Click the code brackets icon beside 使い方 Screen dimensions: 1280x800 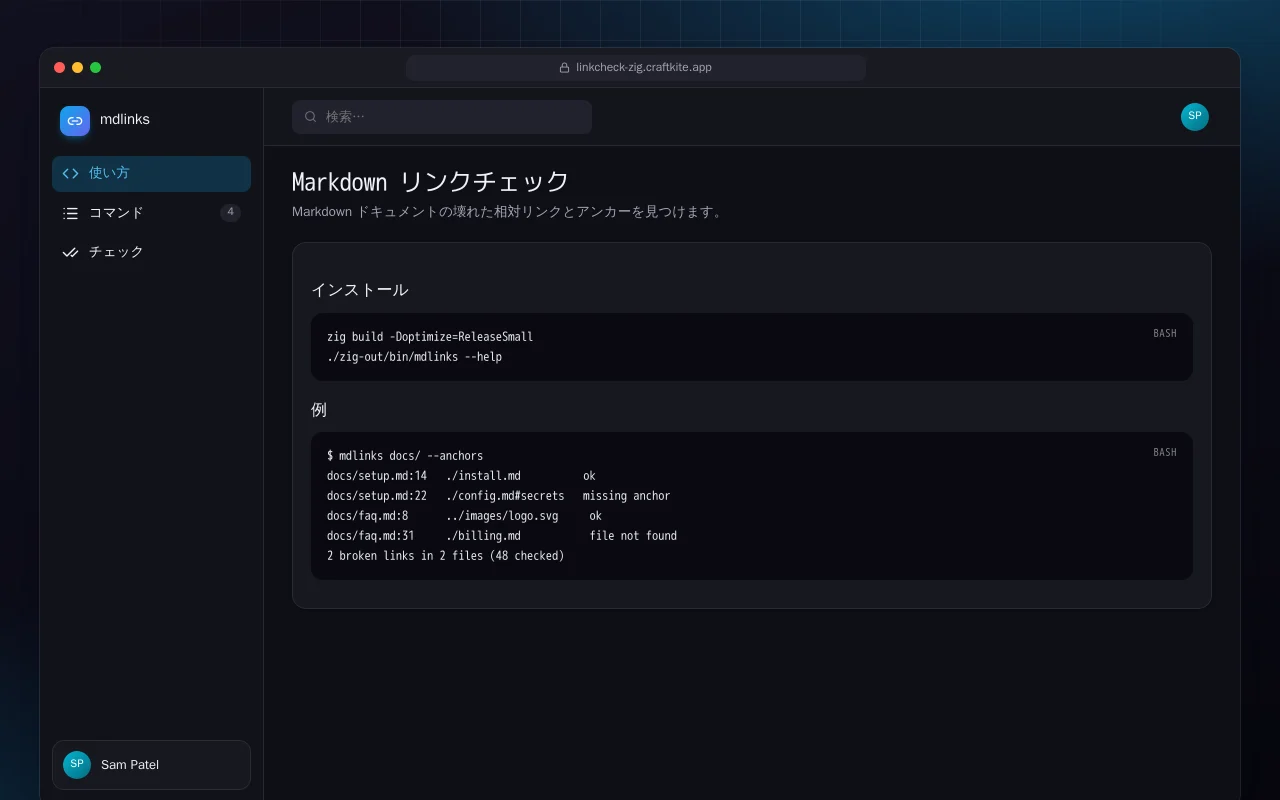click(x=70, y=173)
